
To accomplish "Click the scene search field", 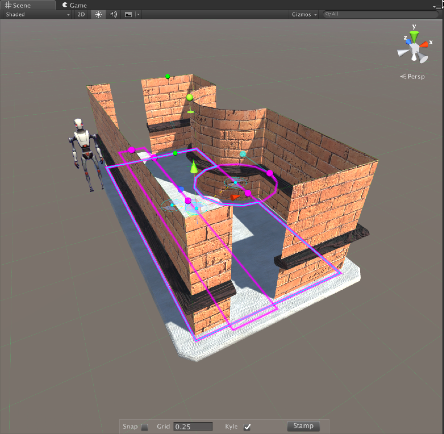I will click(381, 14).
